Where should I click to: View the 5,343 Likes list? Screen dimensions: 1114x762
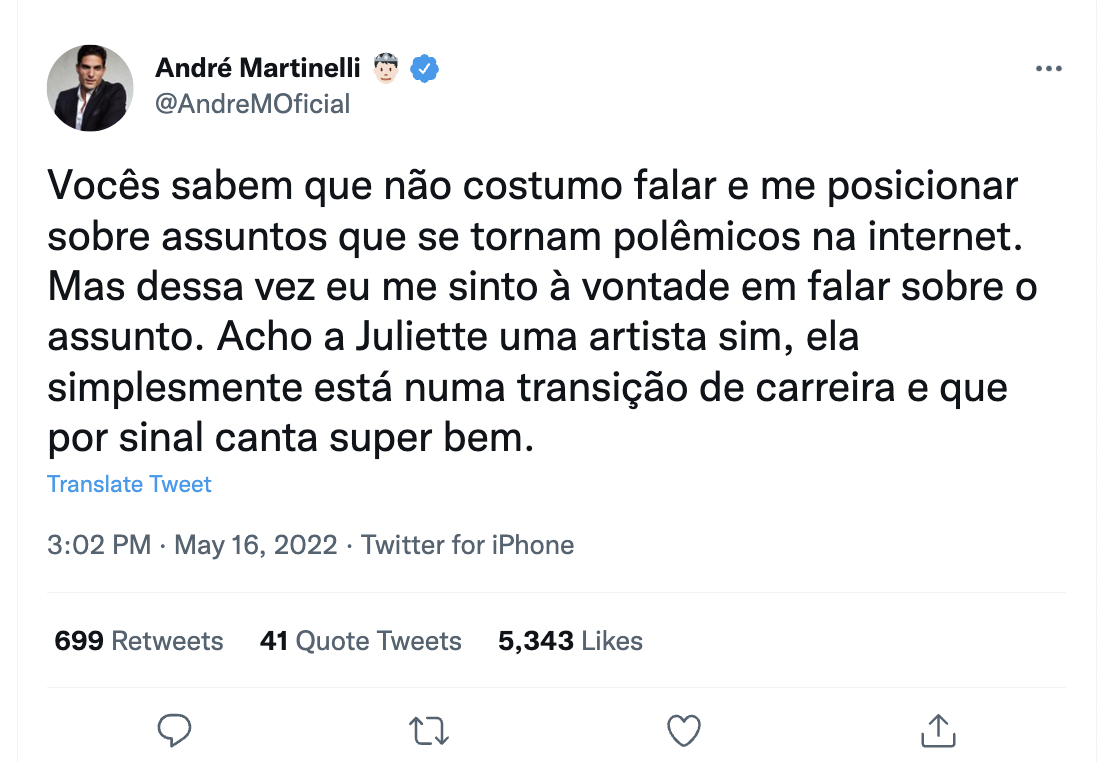point(570,641)
